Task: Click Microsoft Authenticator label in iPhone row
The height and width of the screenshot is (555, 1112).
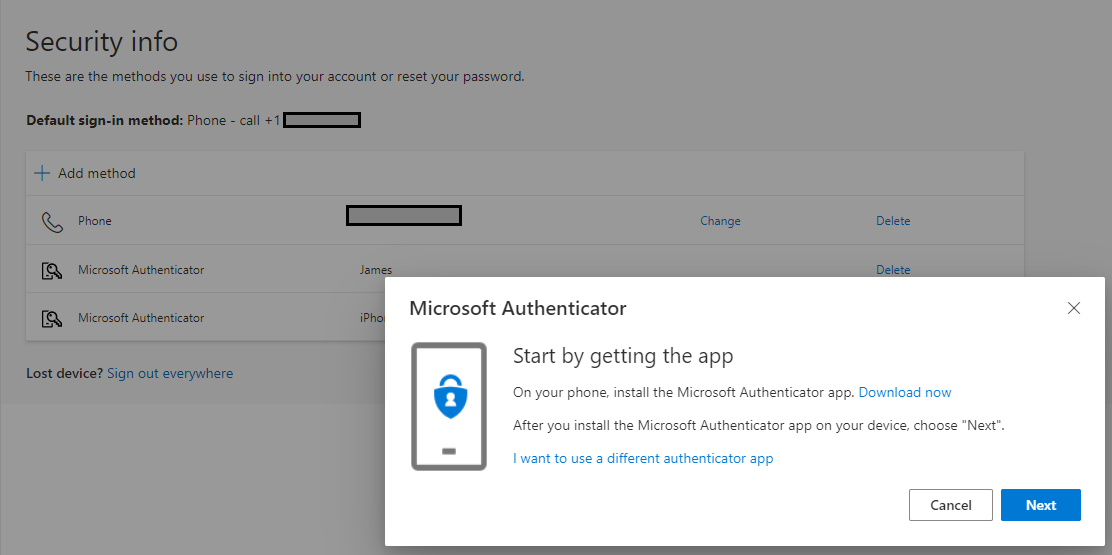Action: point(141,318)
